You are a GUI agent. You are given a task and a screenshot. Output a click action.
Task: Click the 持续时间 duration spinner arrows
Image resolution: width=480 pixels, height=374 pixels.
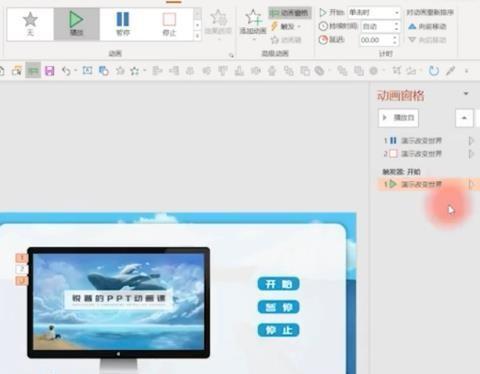[x=396, y=26]
